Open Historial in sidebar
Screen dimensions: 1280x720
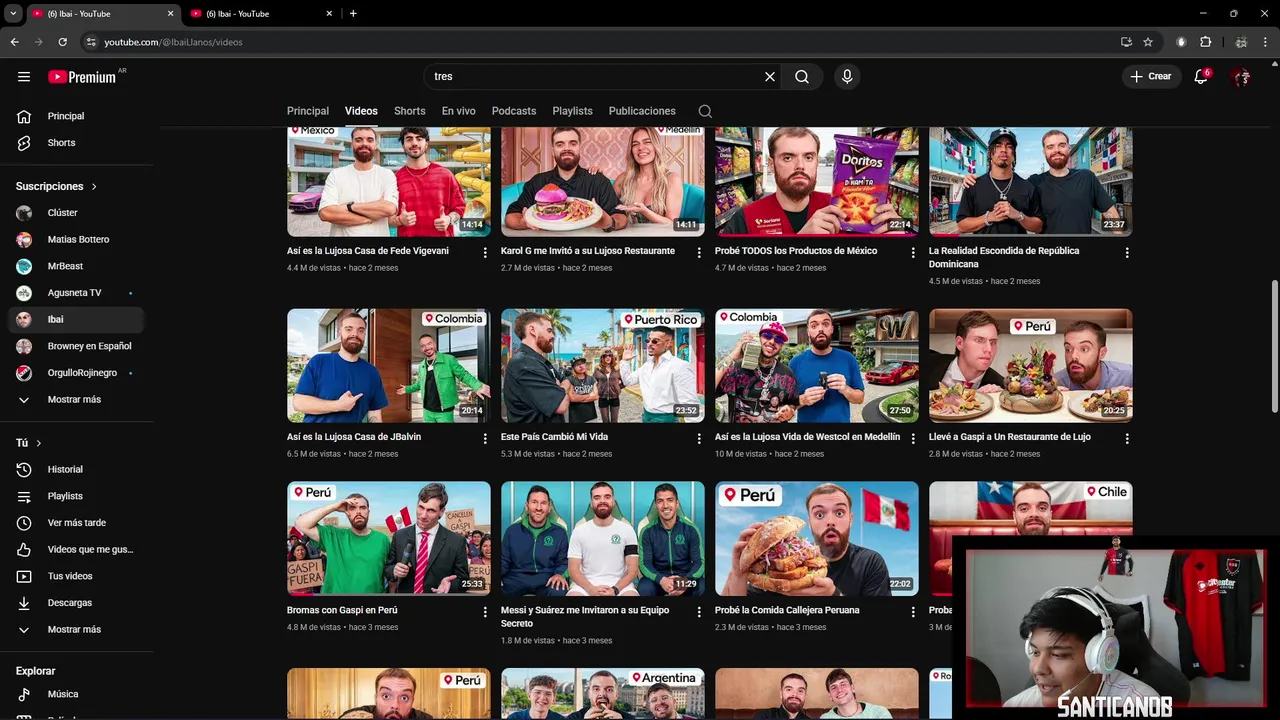tap(77, 469)
